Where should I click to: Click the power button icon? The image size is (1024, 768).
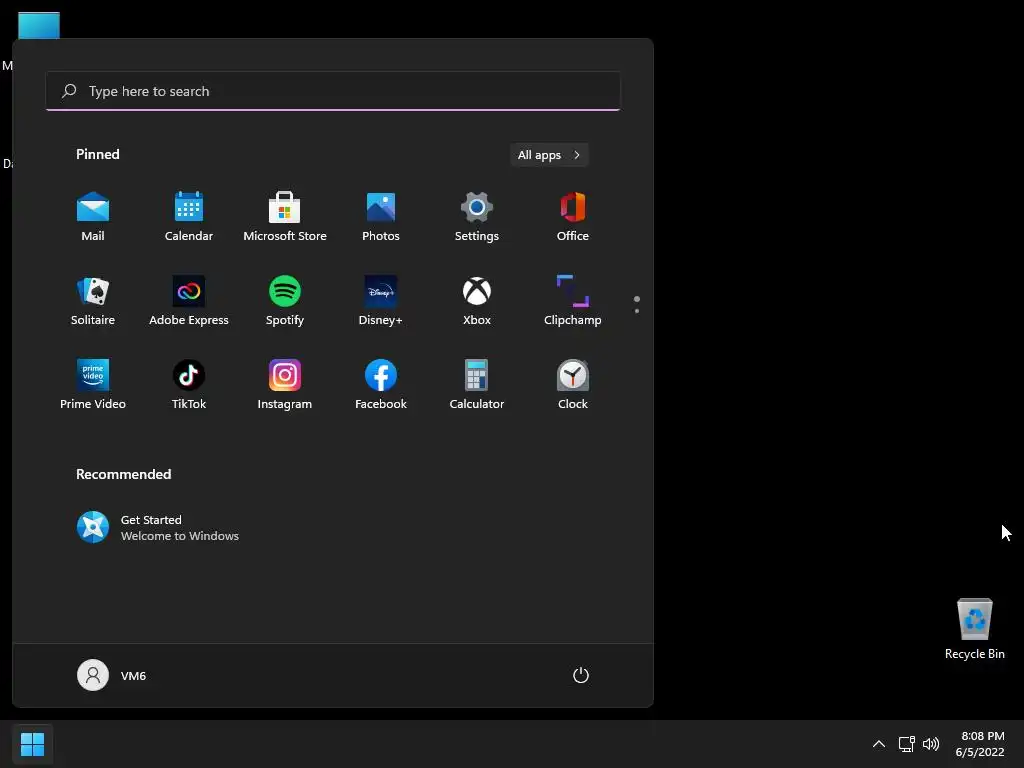pos(581,675)
